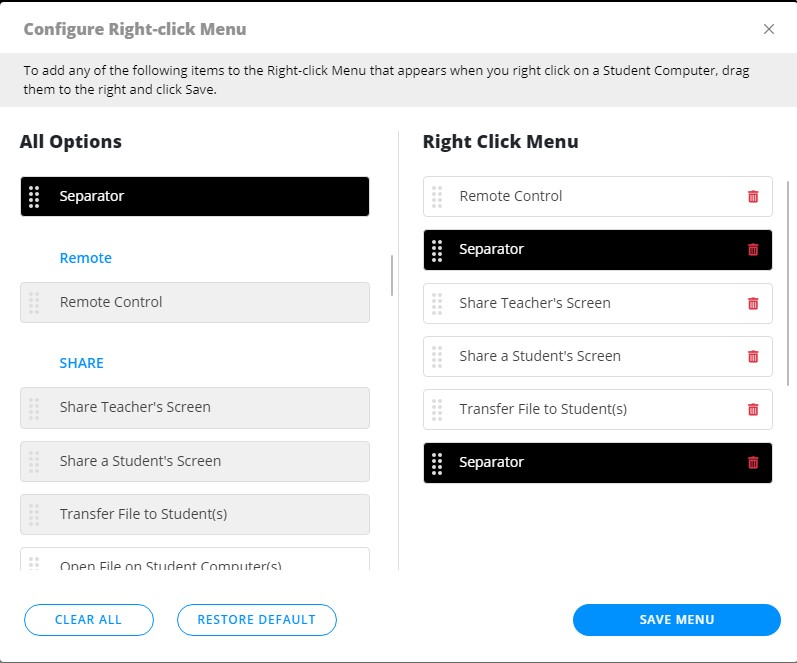This screenshot has height=663, width=797.
Task: Click drag handle of Remote Control menu entry
Action: [x=437, y=197]
